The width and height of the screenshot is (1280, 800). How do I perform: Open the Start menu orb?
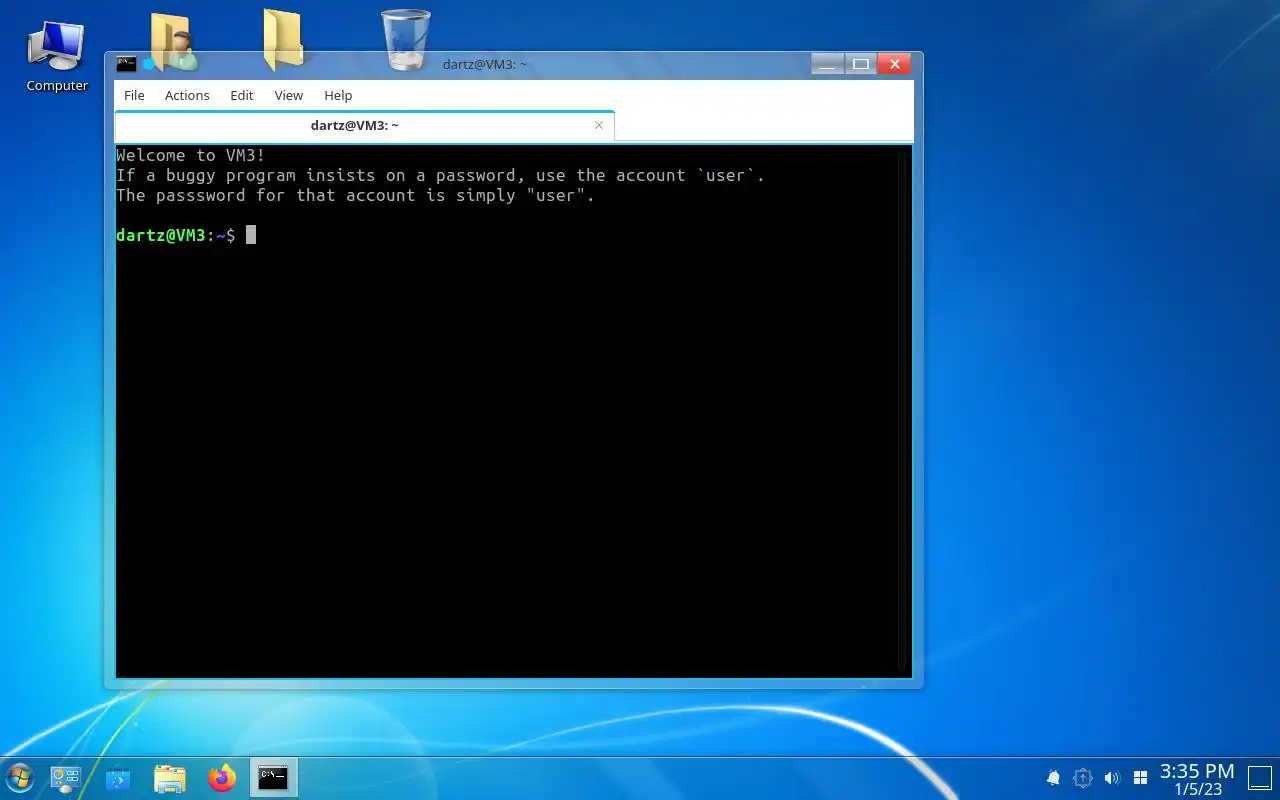coord(19,778)
